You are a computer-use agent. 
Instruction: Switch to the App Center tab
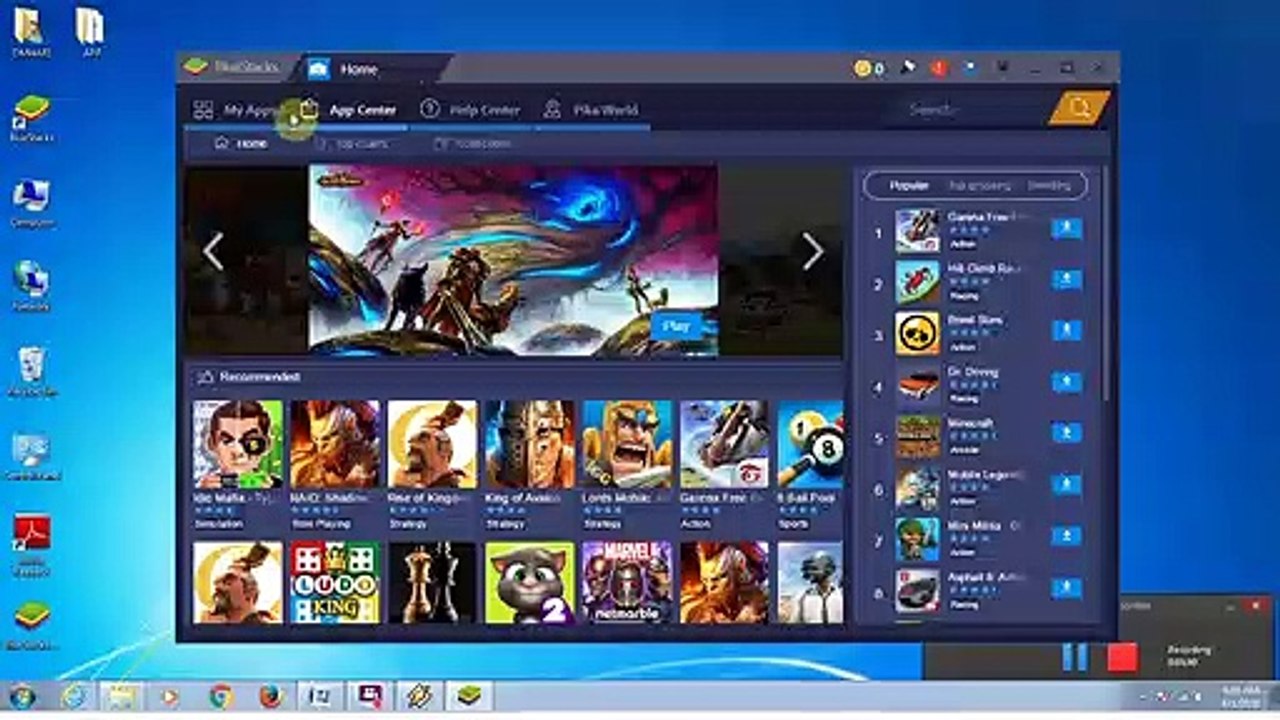click(x=348, y=110)
